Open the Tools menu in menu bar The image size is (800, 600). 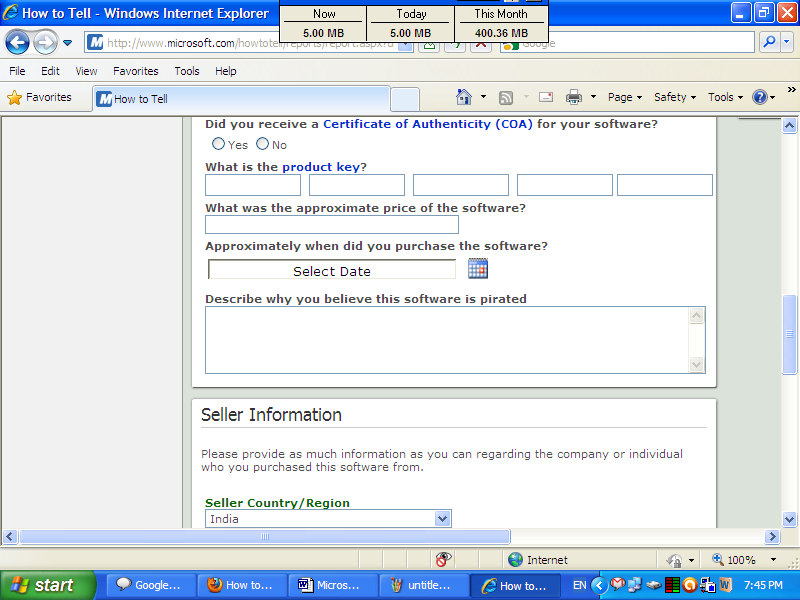tap(187, 71)
